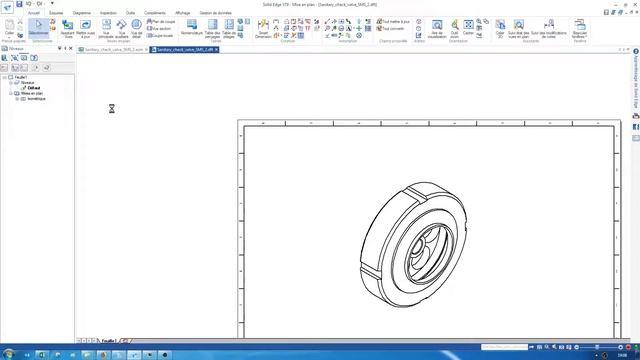The width and height of the screenshot is (640, 360).
Task: Open the Niveaux panel options dropdown
Action: pyautogui.click(x=59, y=48)
